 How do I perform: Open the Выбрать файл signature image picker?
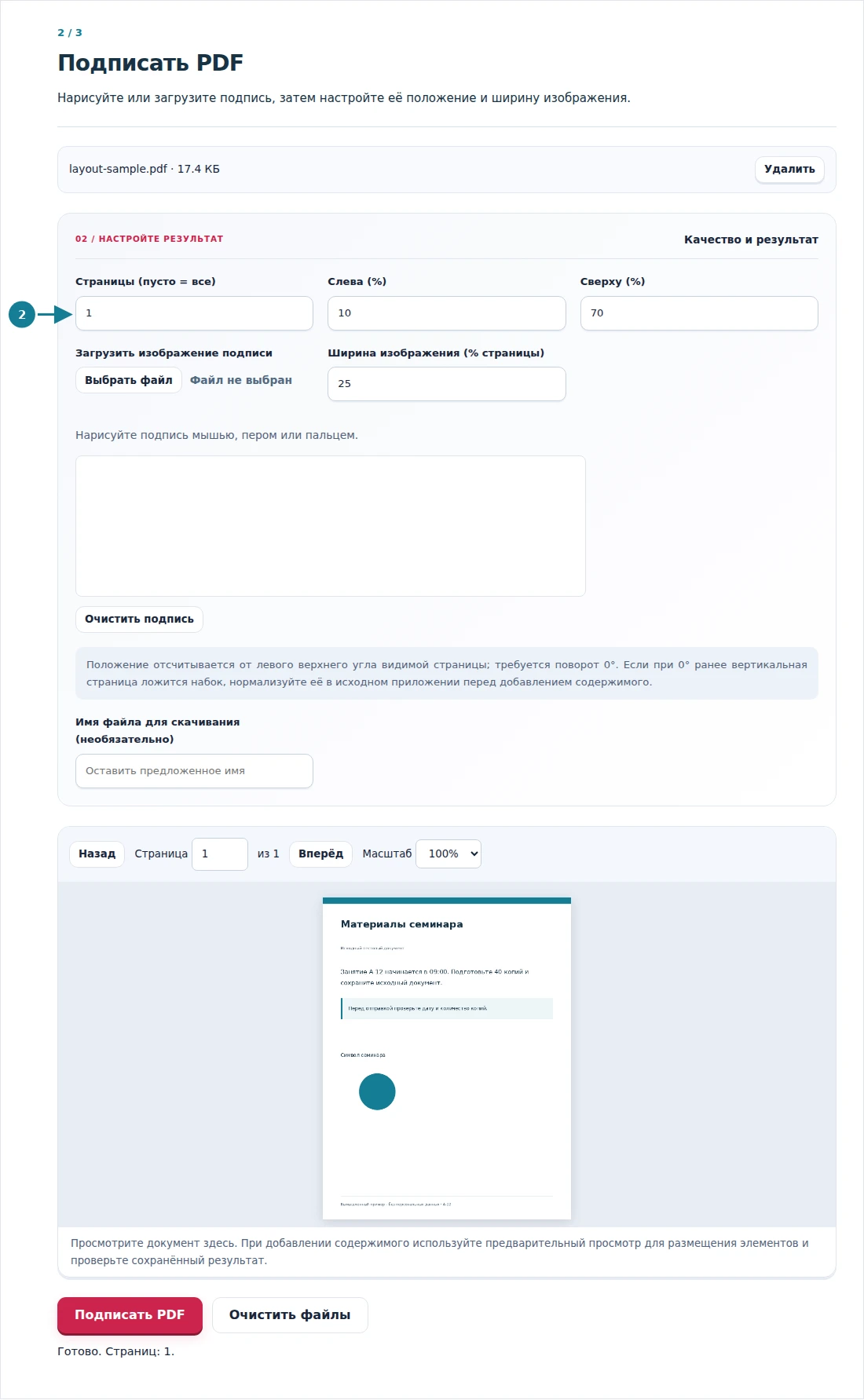tap(129, 380)
